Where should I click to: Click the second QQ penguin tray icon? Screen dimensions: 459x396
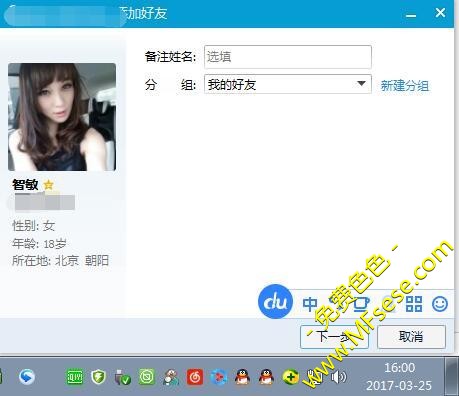(266, 377)
